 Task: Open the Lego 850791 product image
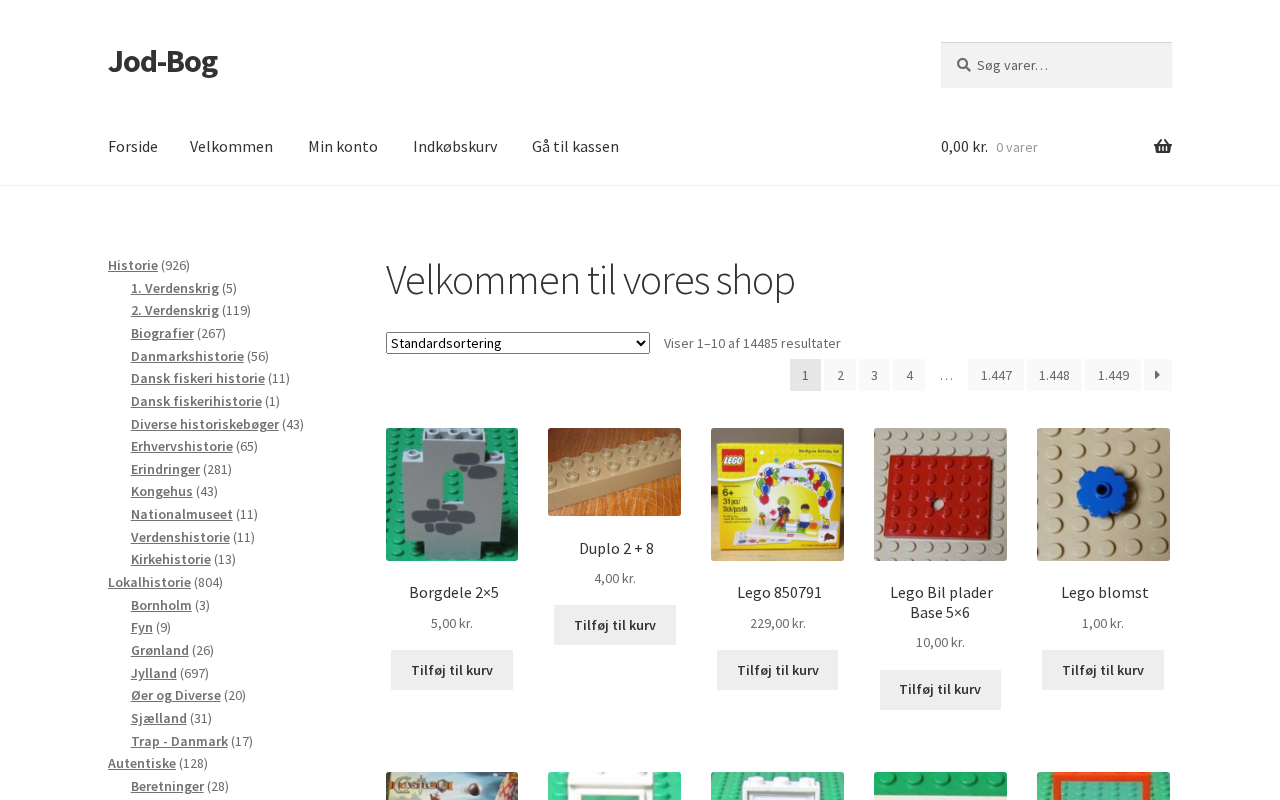tap(777, 494)
